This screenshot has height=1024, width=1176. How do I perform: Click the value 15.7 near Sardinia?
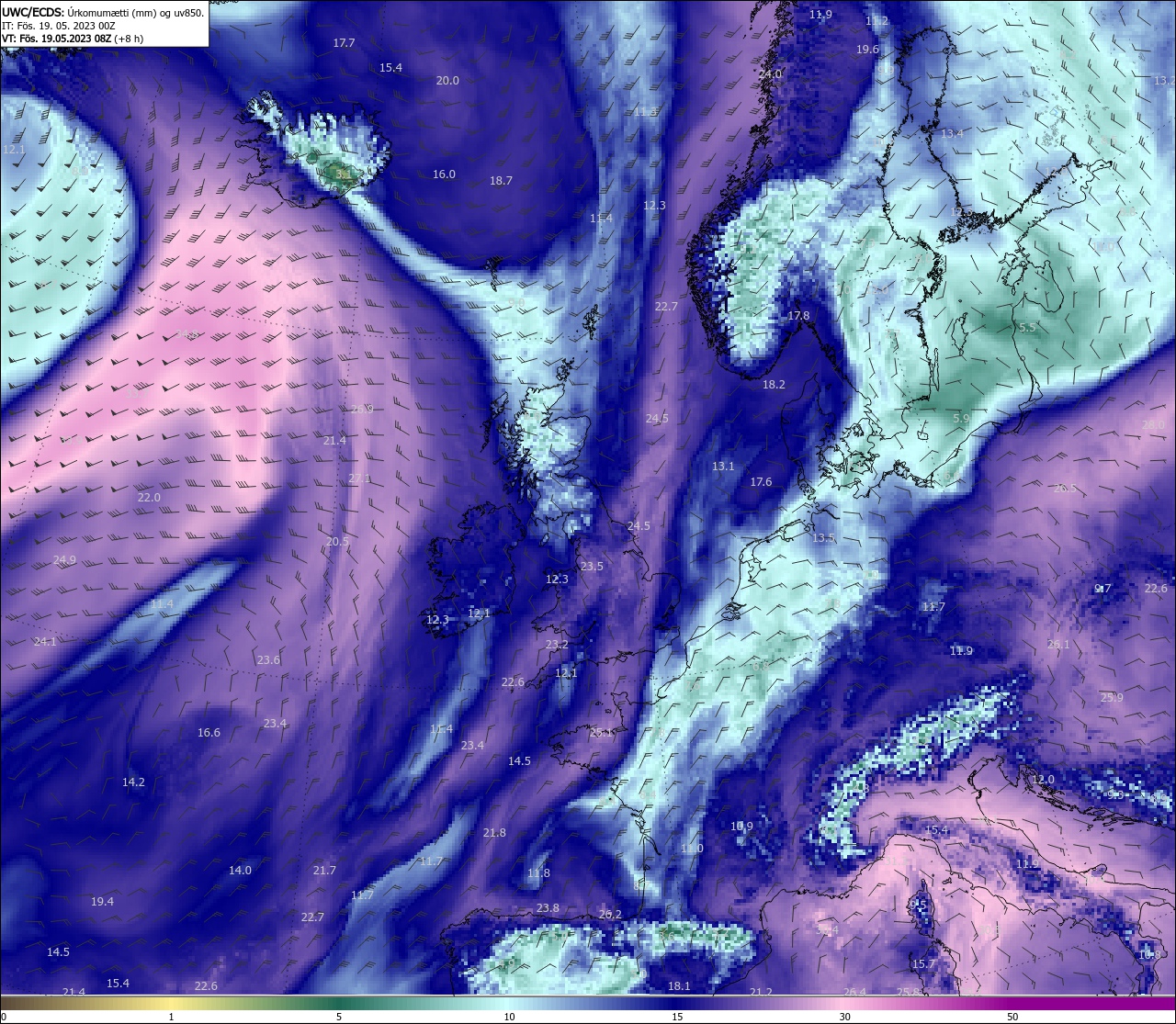pos(923,964)
